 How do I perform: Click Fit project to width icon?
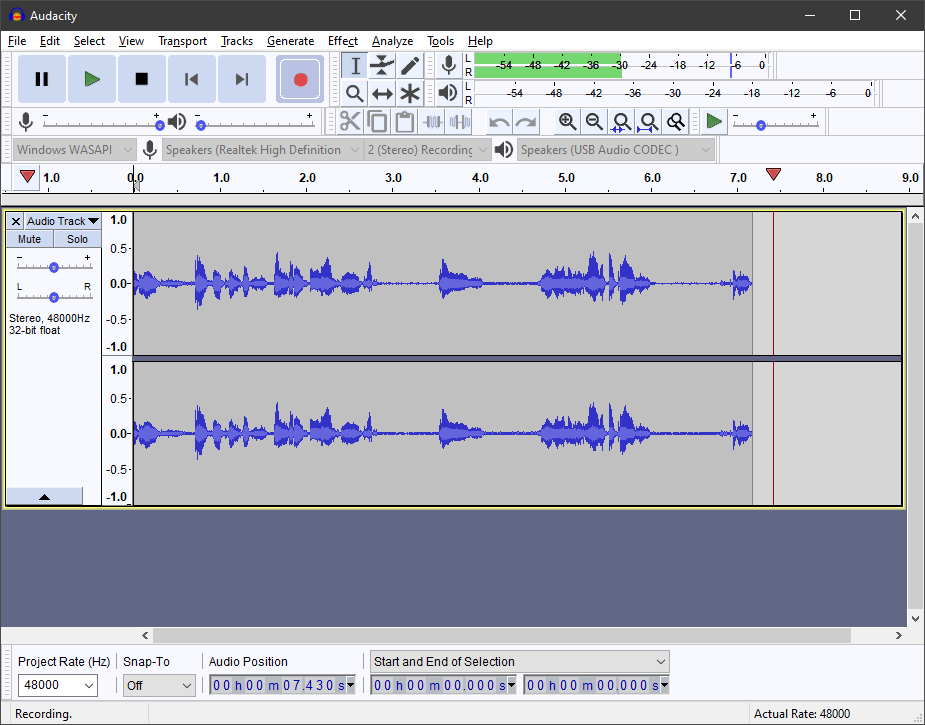(x=648, y=122)
